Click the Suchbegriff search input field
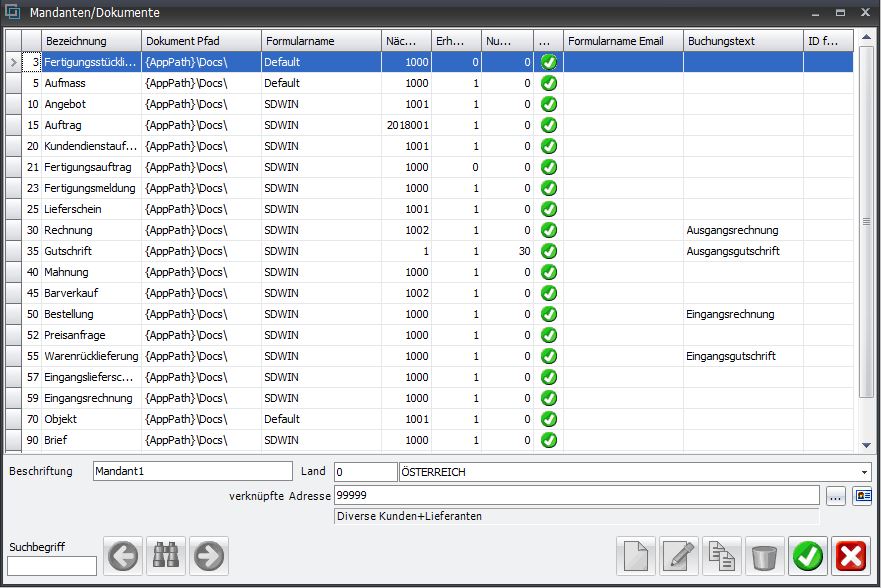This screenshot has width=881, height=588. point(52,566)
